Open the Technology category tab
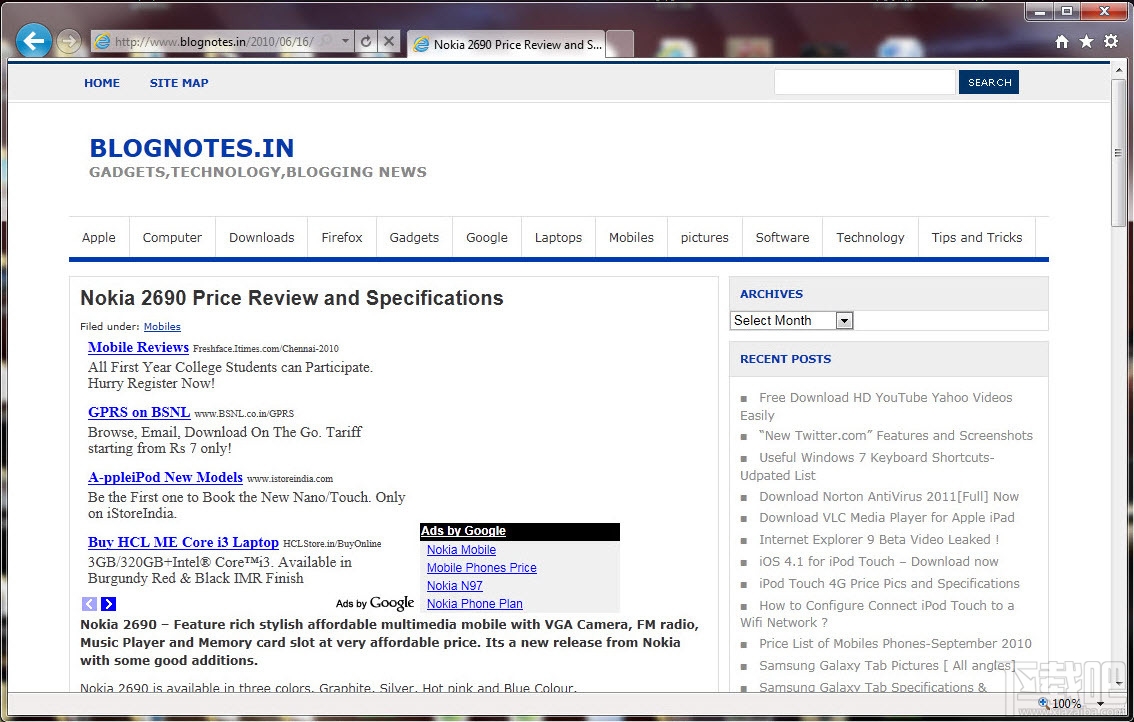The image size is (1134, 722). pyautogui.click(x=870, y=237)
